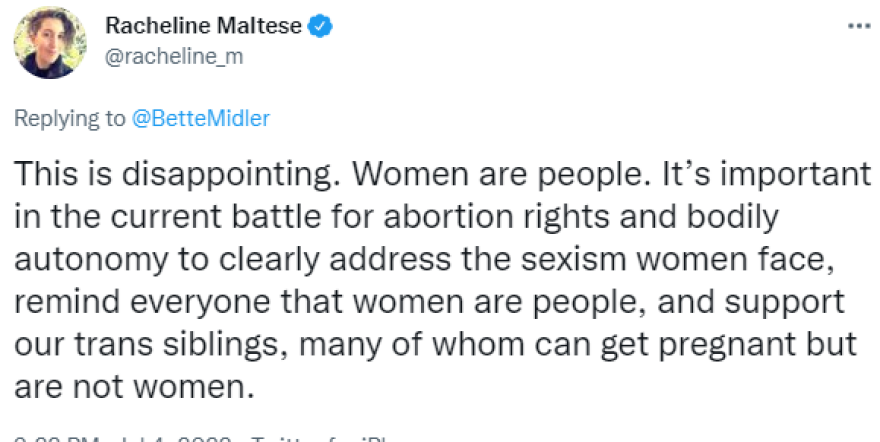The height and width of the screenshot is (442, 880).
Task: Click the blue verified badge icon
Action: coord(319,26)
